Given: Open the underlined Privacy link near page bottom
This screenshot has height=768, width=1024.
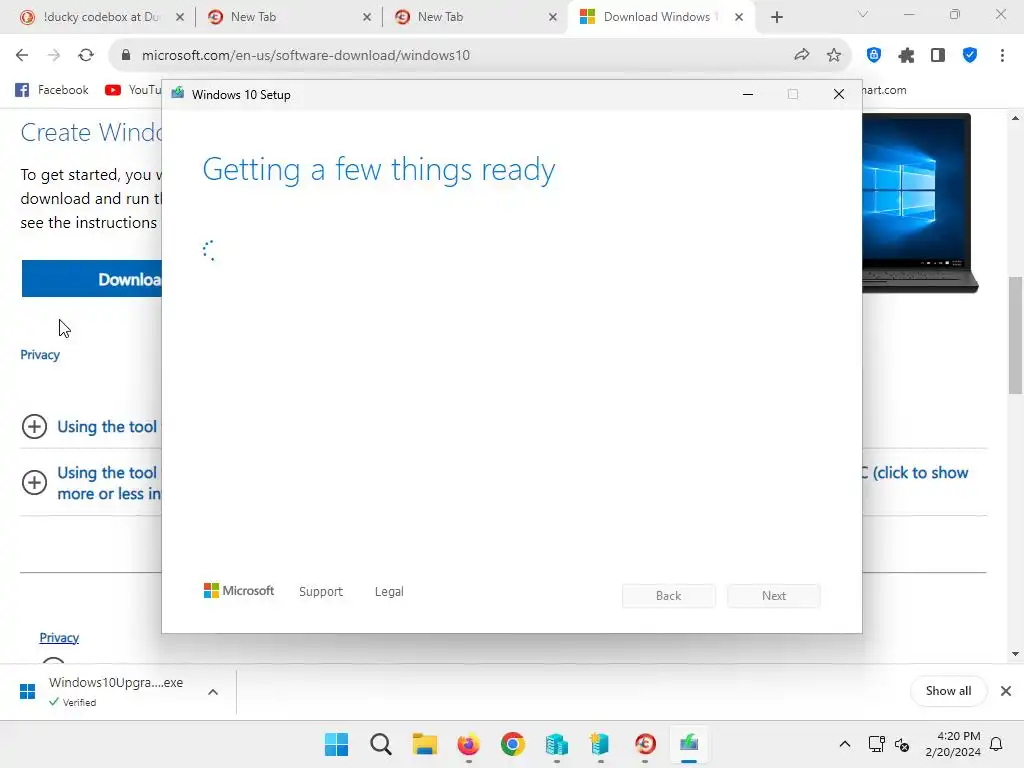Looking at the screenshot, I should click(59, 637).
